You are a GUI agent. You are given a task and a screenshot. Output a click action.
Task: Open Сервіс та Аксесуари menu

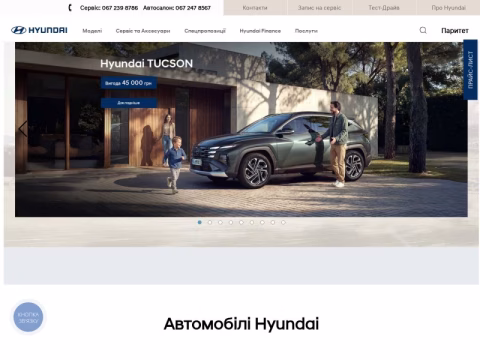tap(143, 31)
